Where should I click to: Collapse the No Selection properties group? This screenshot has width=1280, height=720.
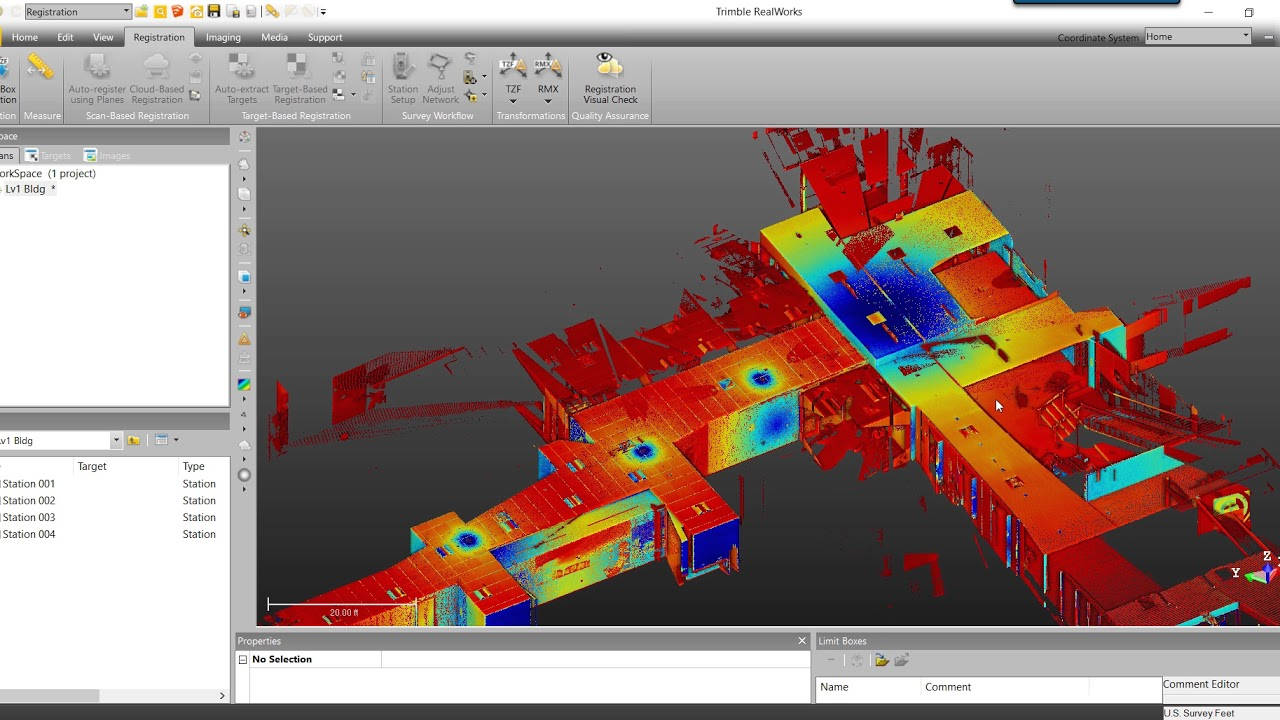click(x=243, y=660)
